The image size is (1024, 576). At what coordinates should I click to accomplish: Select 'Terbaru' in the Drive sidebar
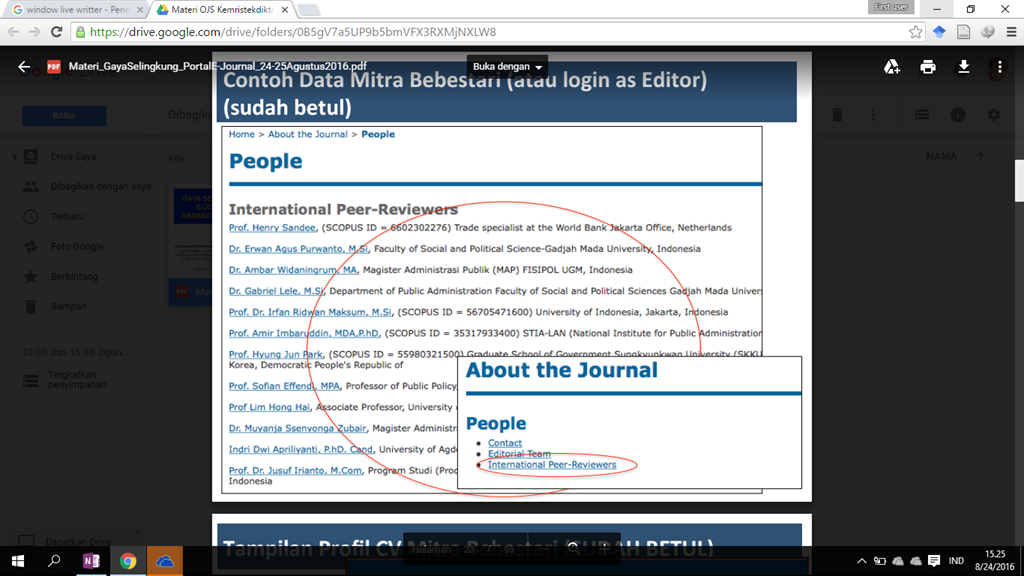(67, 217)
